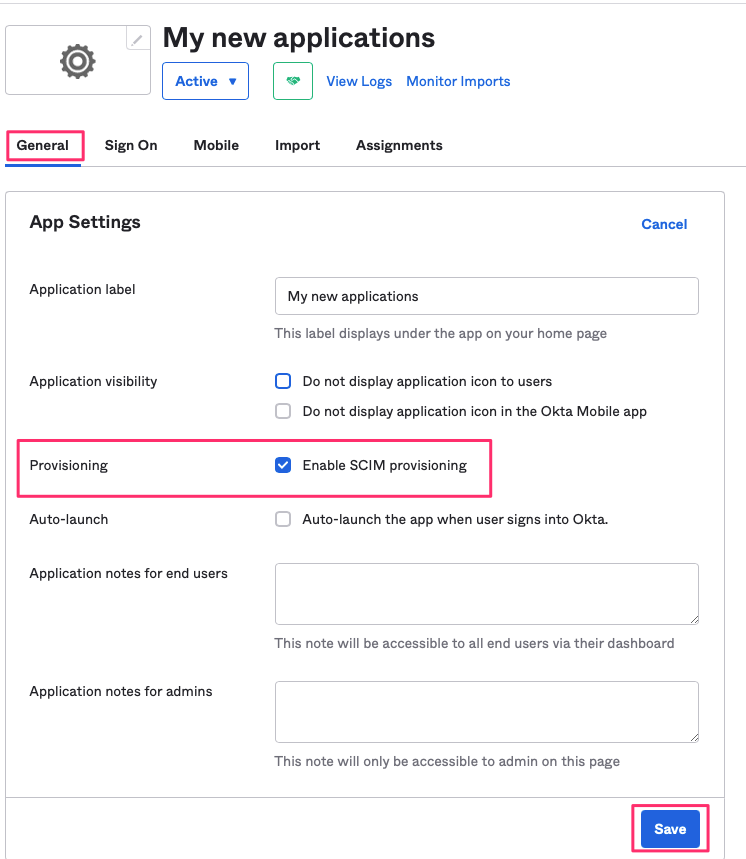This screenshot has width=746, height=859.
Task: Switch to the Sign On tab
Action: click(x=131, y=145)
